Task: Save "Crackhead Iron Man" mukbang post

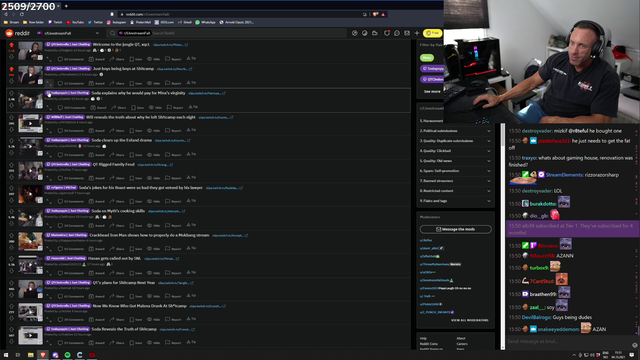Action: click(136, 249)
